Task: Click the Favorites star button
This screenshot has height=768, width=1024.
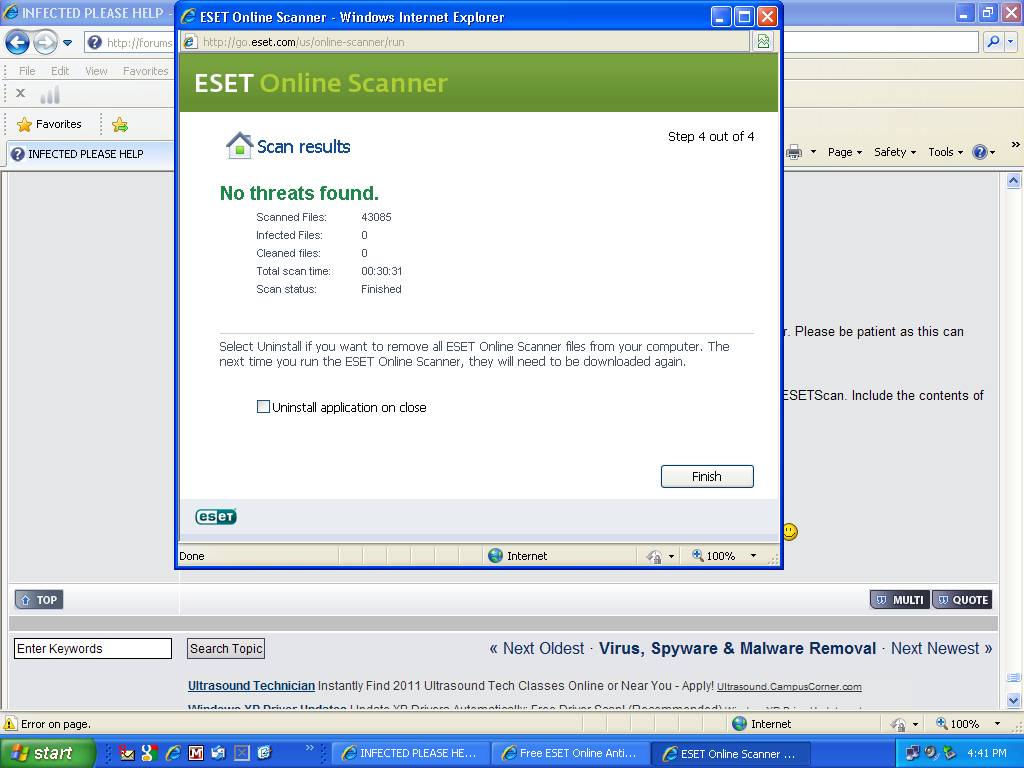Action: 50,124
